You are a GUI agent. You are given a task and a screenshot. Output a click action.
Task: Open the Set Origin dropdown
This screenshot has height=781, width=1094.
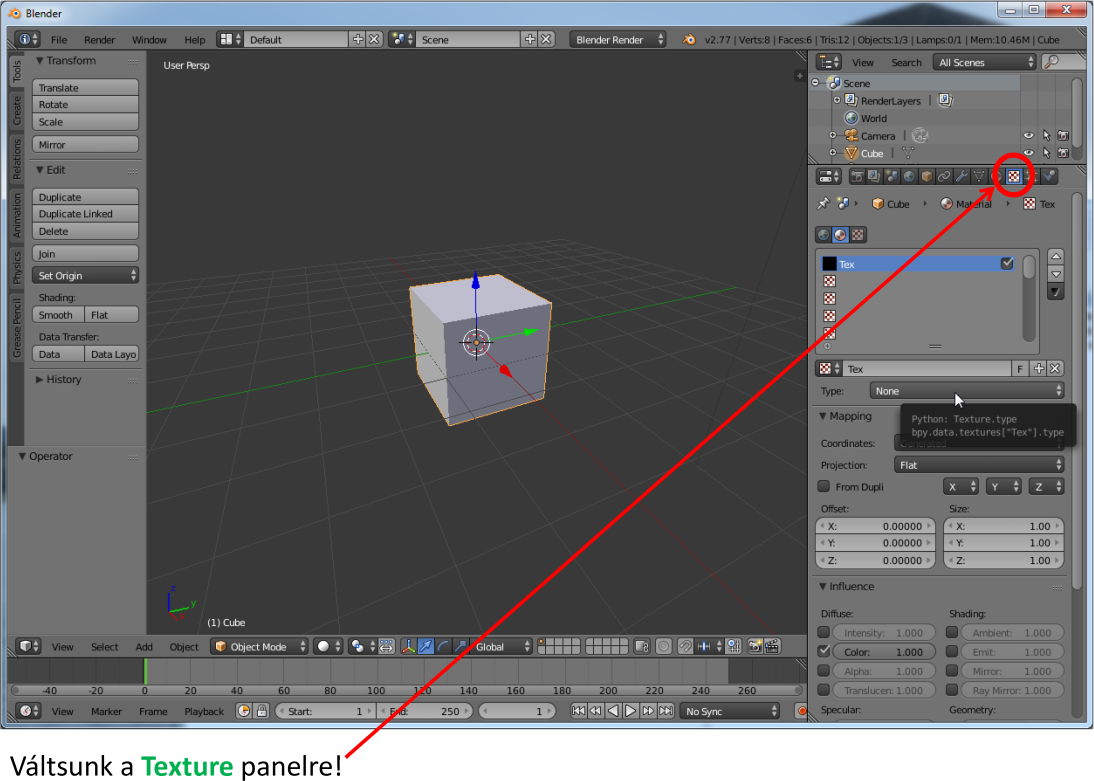(85, 276)
